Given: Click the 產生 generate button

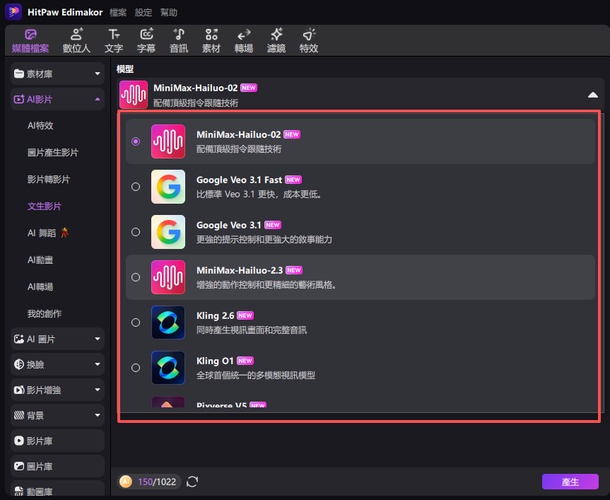Looking at the screenshot, I should click(x=569, y=482).
